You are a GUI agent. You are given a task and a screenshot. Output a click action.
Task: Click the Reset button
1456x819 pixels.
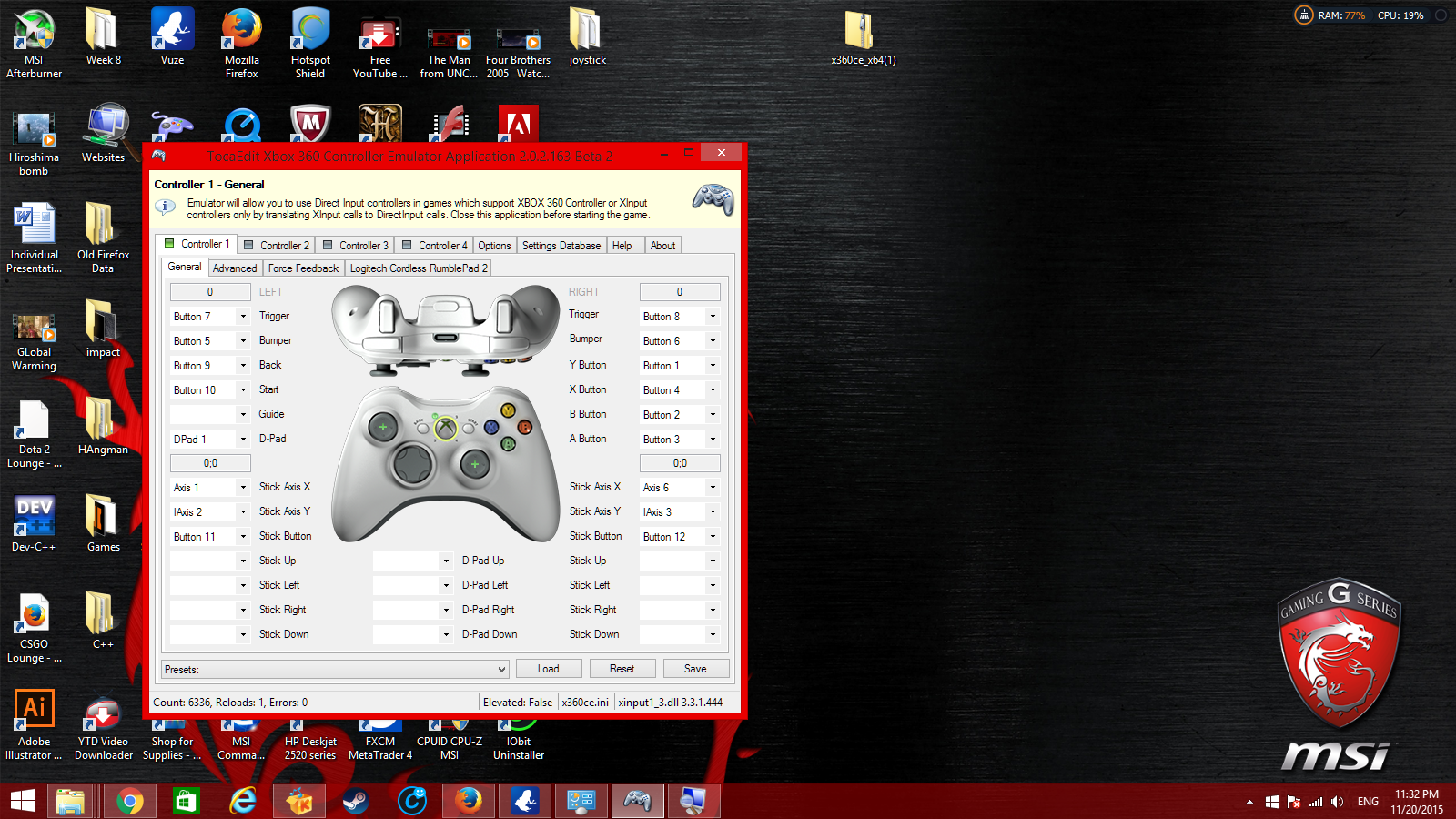(622, 668)
